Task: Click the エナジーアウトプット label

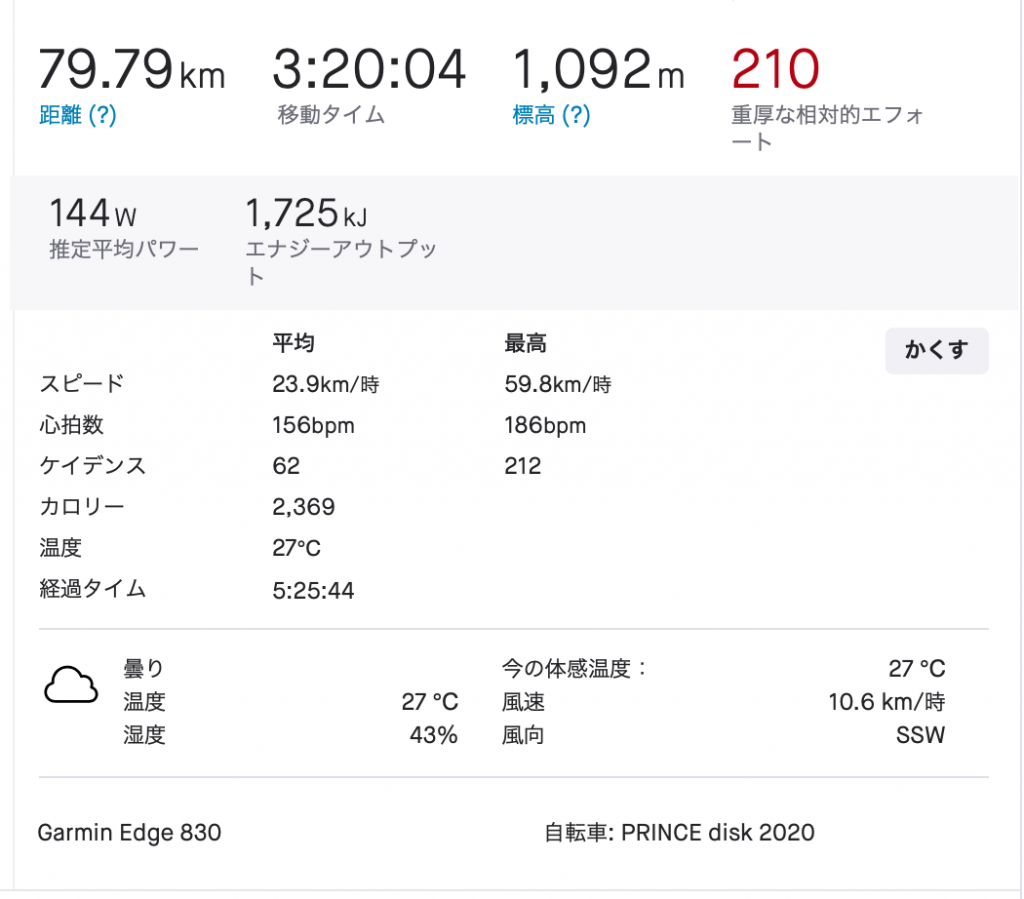Action: (x=341, y=262)
